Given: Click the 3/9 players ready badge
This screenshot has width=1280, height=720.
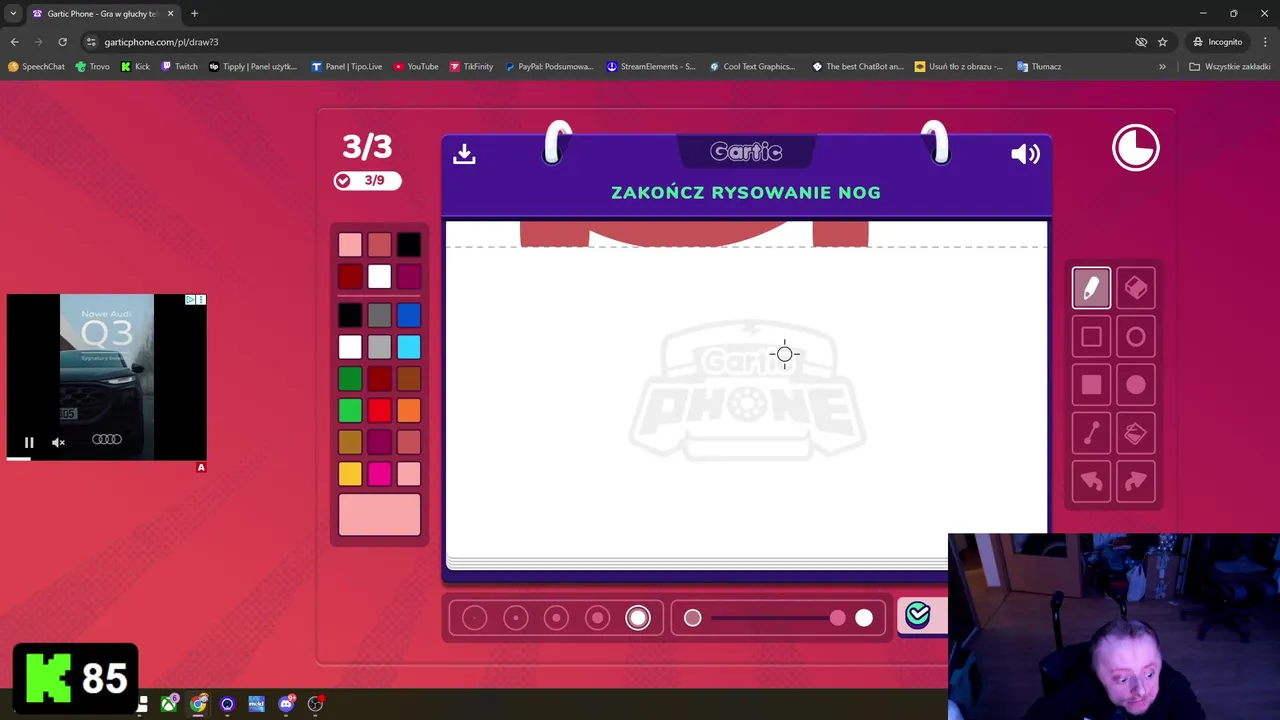Looking at the screenshot, I should 367,180.
